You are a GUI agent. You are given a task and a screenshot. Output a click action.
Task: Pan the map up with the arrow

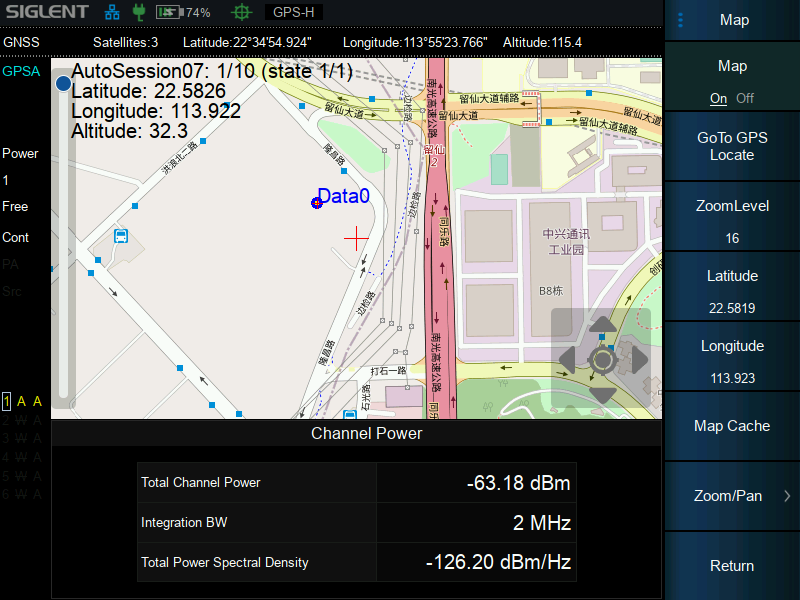(x=602, y=325)
